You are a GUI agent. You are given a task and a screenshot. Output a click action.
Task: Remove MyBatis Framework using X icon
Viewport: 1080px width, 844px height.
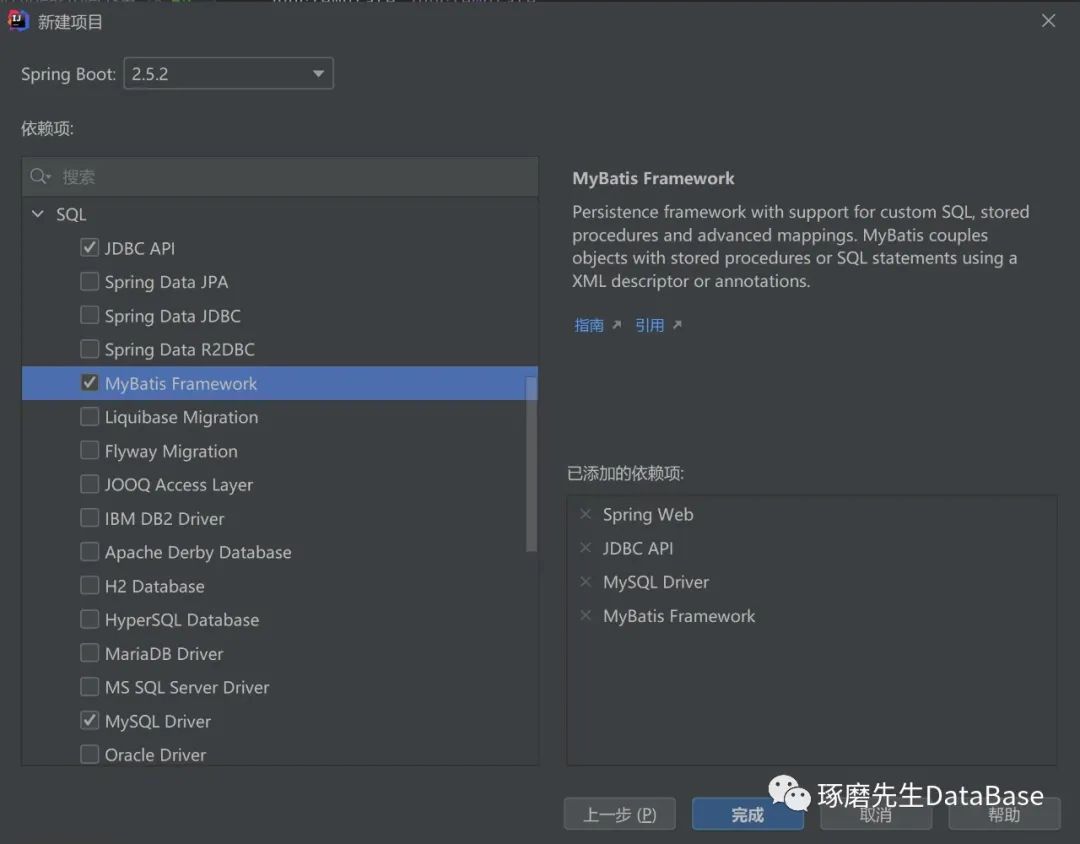tap(586, 616)
